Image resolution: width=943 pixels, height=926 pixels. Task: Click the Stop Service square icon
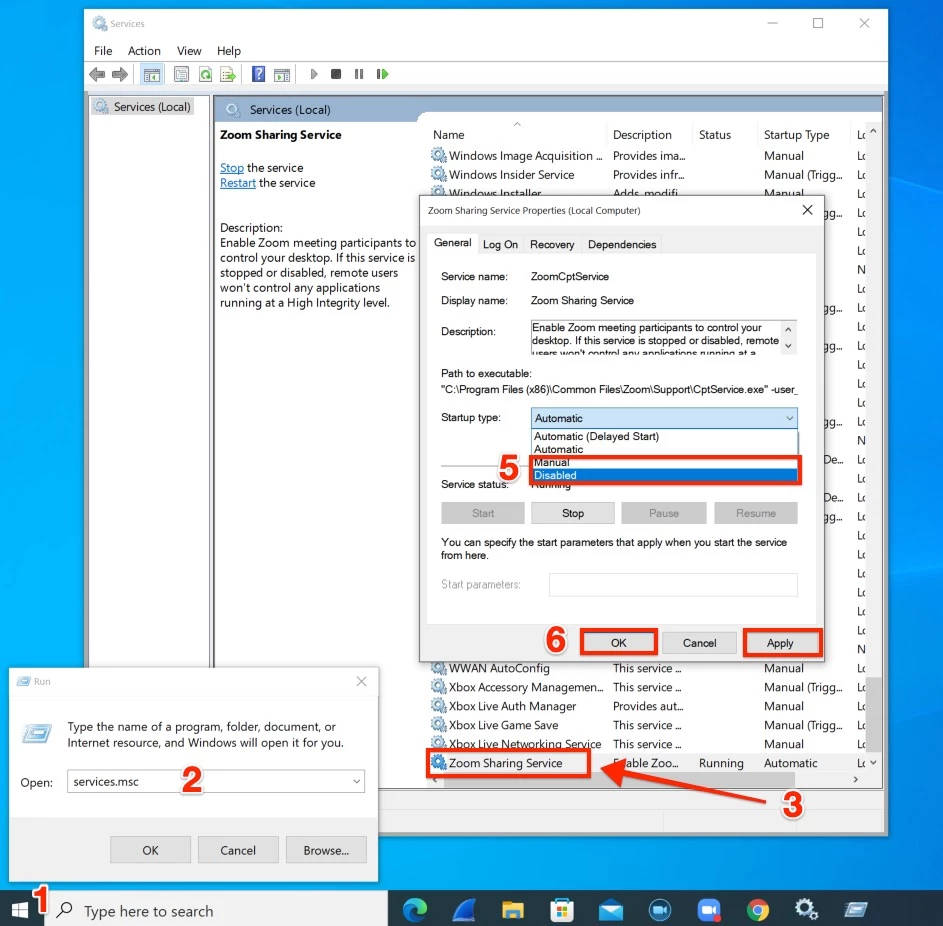coord(336,74)
